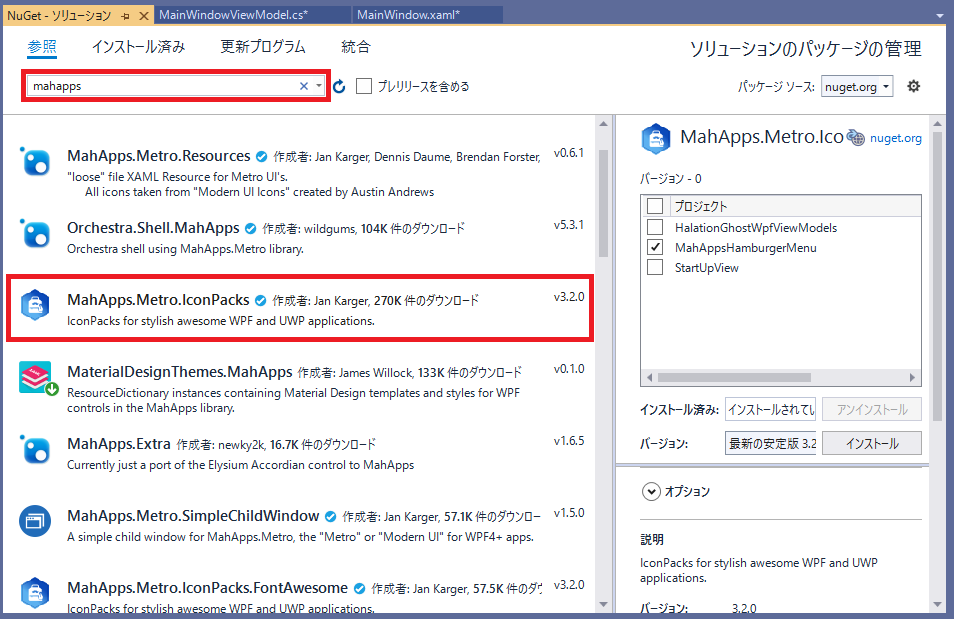Uncheck the MahAppsHamburgerMenu project
The width and height of the screenshot is (954, 619).
tap(655, 248)
